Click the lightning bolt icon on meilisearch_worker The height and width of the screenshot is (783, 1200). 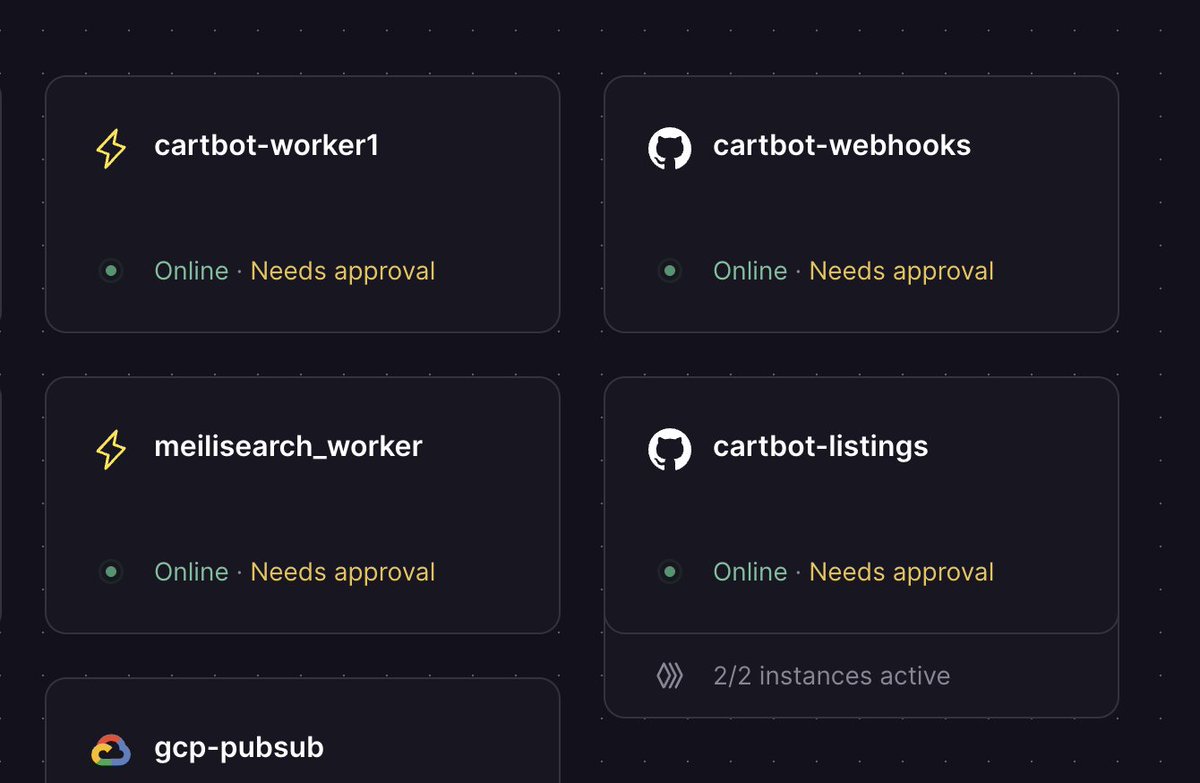tap(111, 449)
